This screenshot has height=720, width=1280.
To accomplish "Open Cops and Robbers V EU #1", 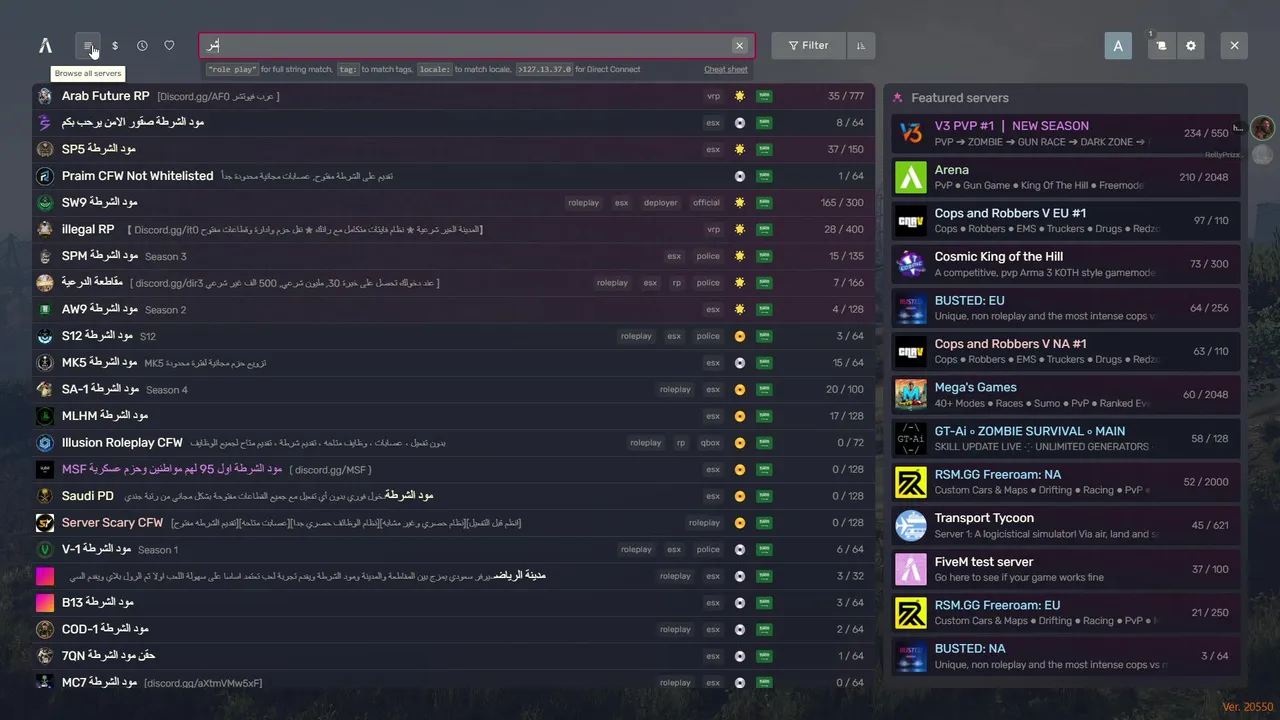I will [x=1066, y=221].
